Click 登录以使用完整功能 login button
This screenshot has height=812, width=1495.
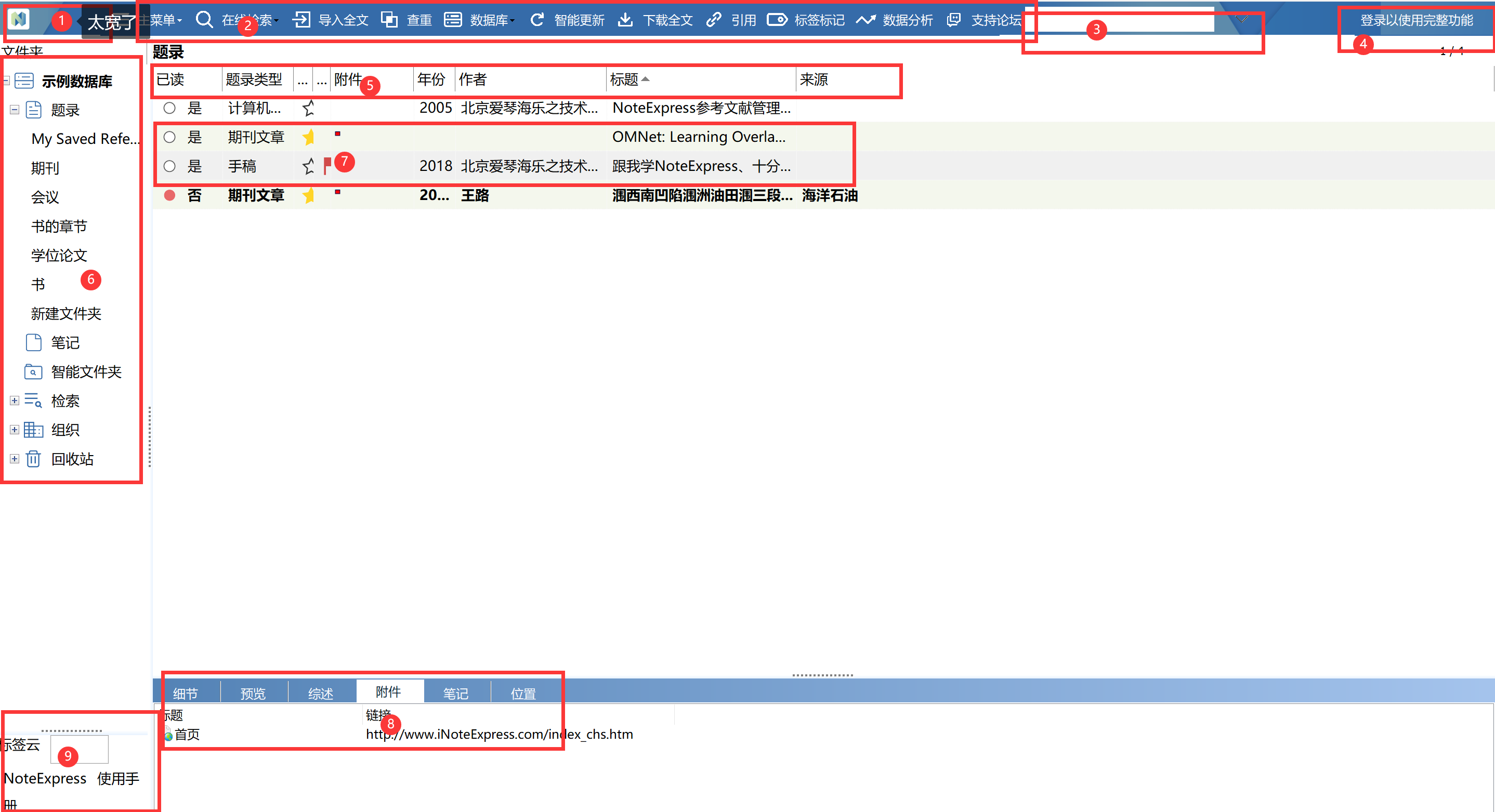1416,20
